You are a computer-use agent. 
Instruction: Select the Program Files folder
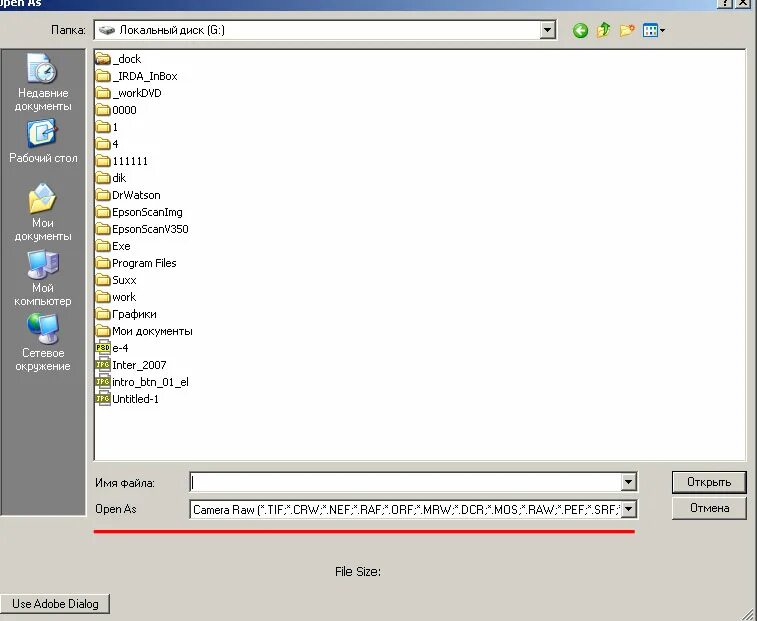click(x=136, y=263)
